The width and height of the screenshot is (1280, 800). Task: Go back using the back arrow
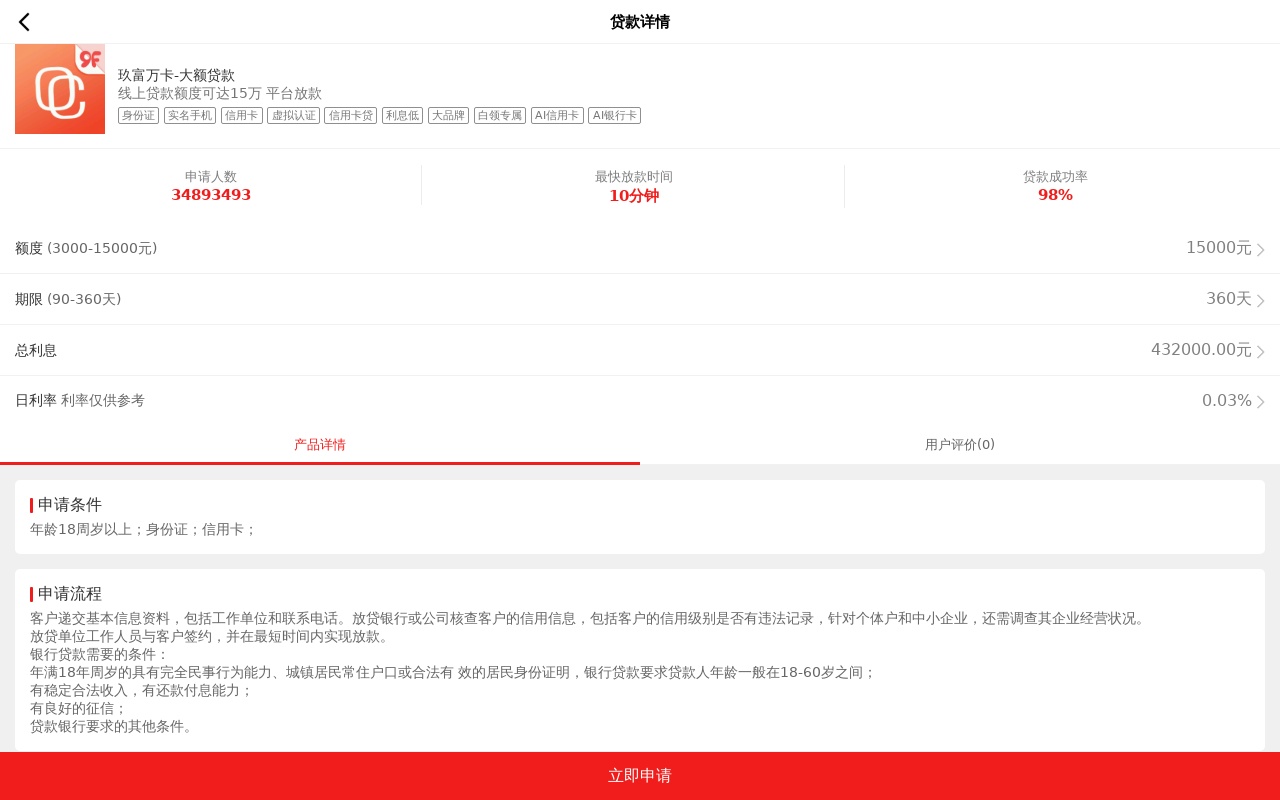coord(24,22)
